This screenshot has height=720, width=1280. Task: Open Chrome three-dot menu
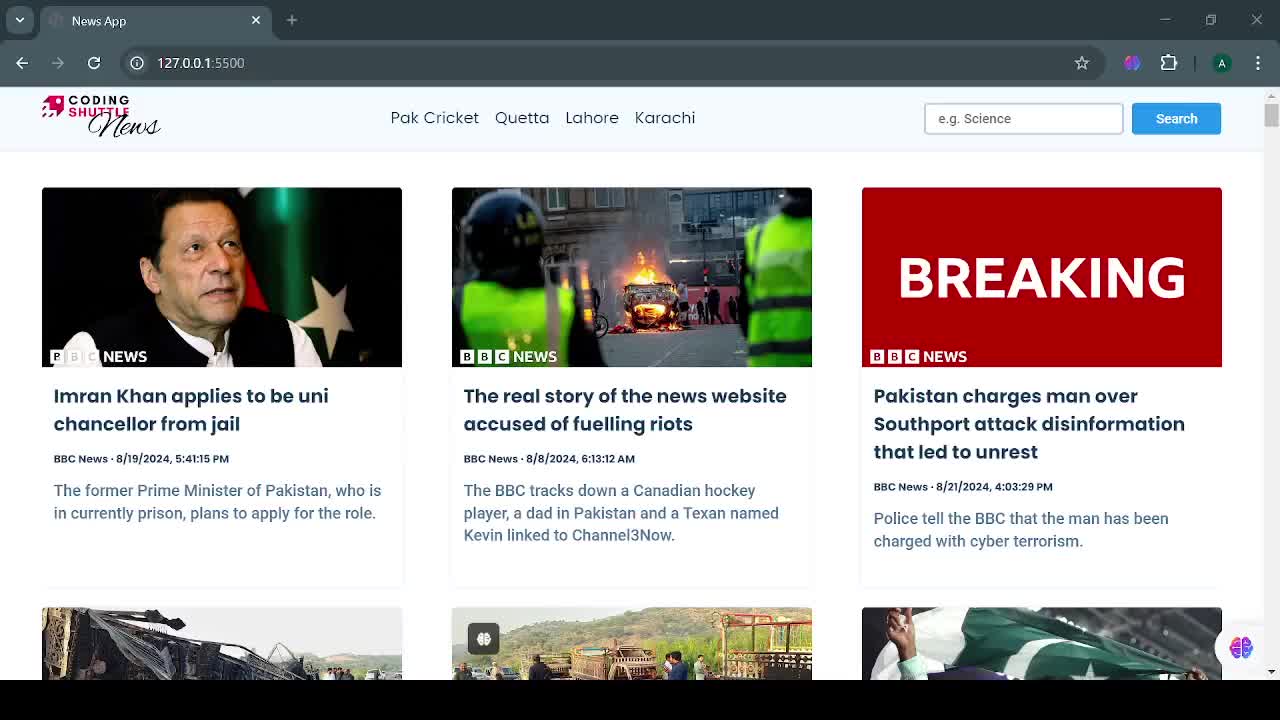(1258, 63)
